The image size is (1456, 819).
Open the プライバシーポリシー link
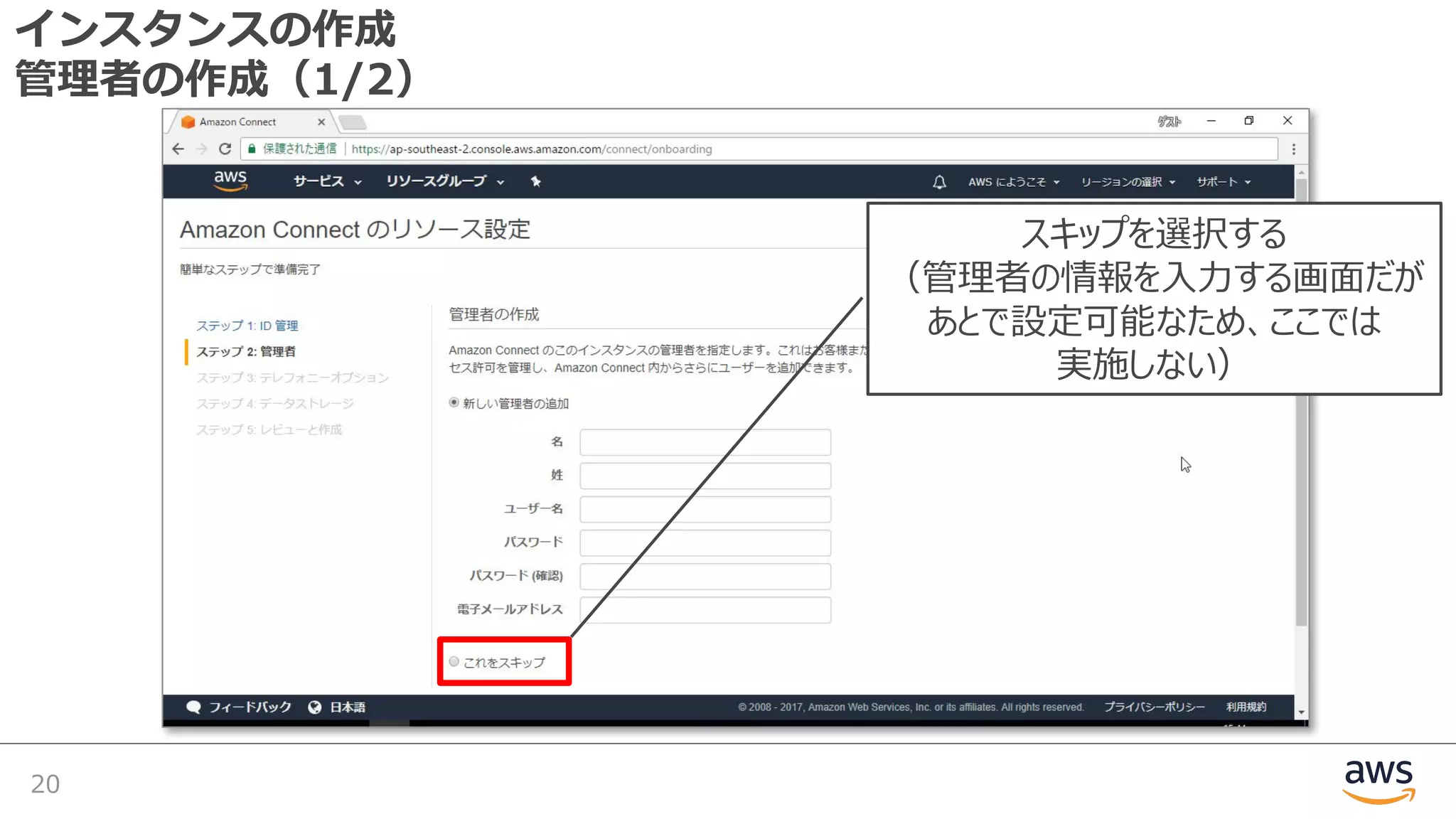coord(1154,707)
